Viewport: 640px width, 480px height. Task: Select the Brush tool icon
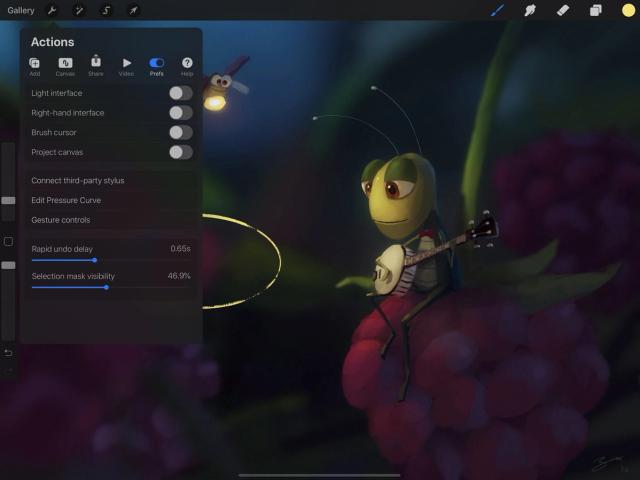(x=497, y=10)
